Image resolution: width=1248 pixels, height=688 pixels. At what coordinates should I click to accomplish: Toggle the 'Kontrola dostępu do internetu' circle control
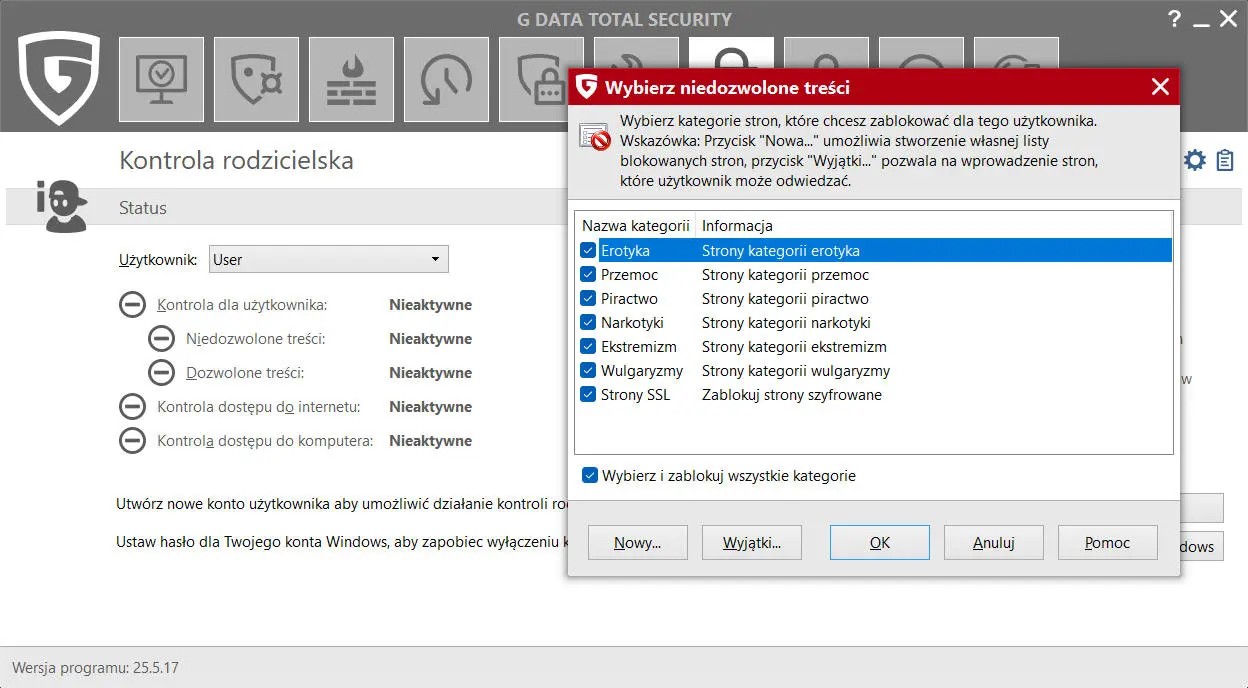[132, 406]
